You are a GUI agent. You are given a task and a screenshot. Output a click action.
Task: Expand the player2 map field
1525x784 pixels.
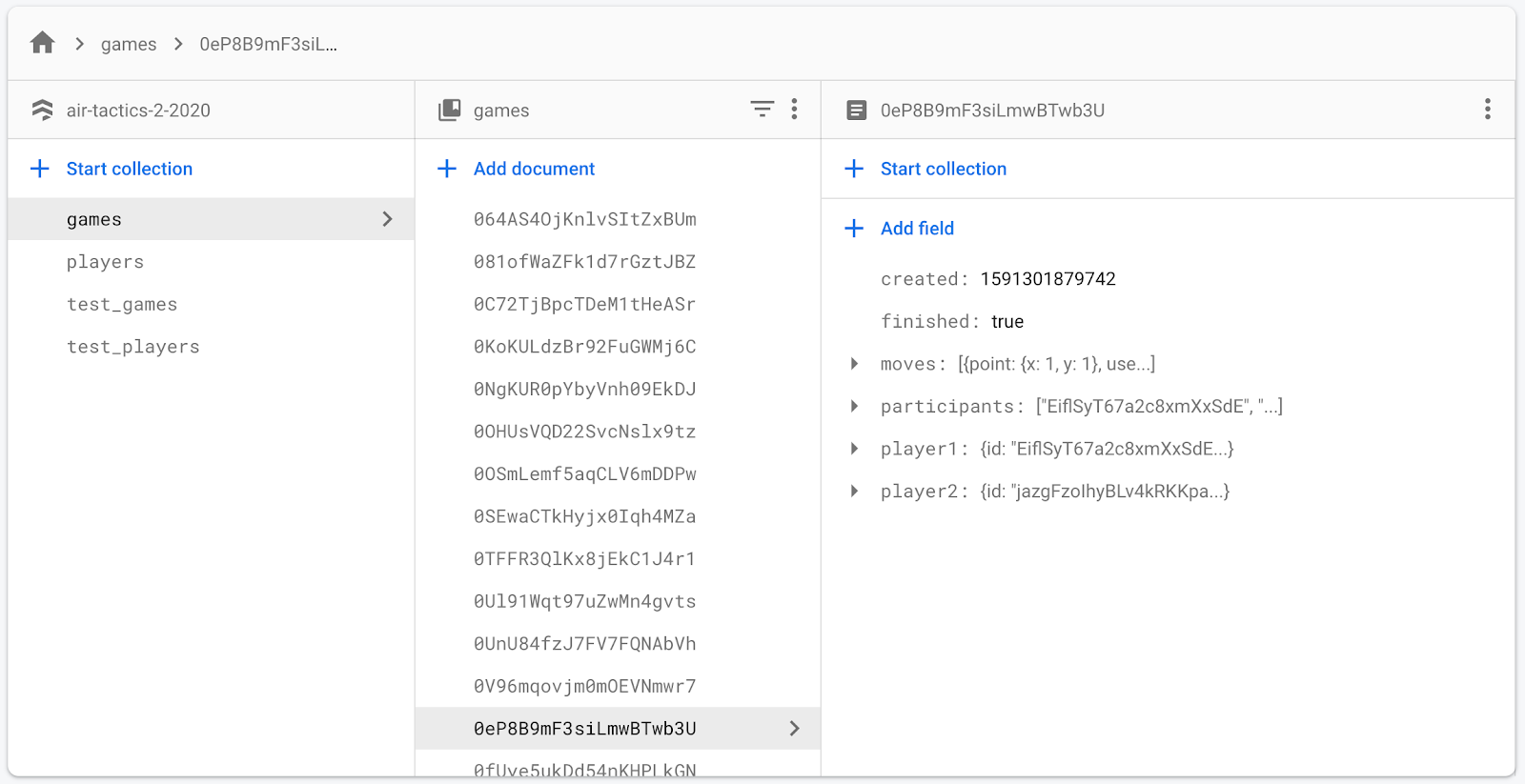click(854, 492)
